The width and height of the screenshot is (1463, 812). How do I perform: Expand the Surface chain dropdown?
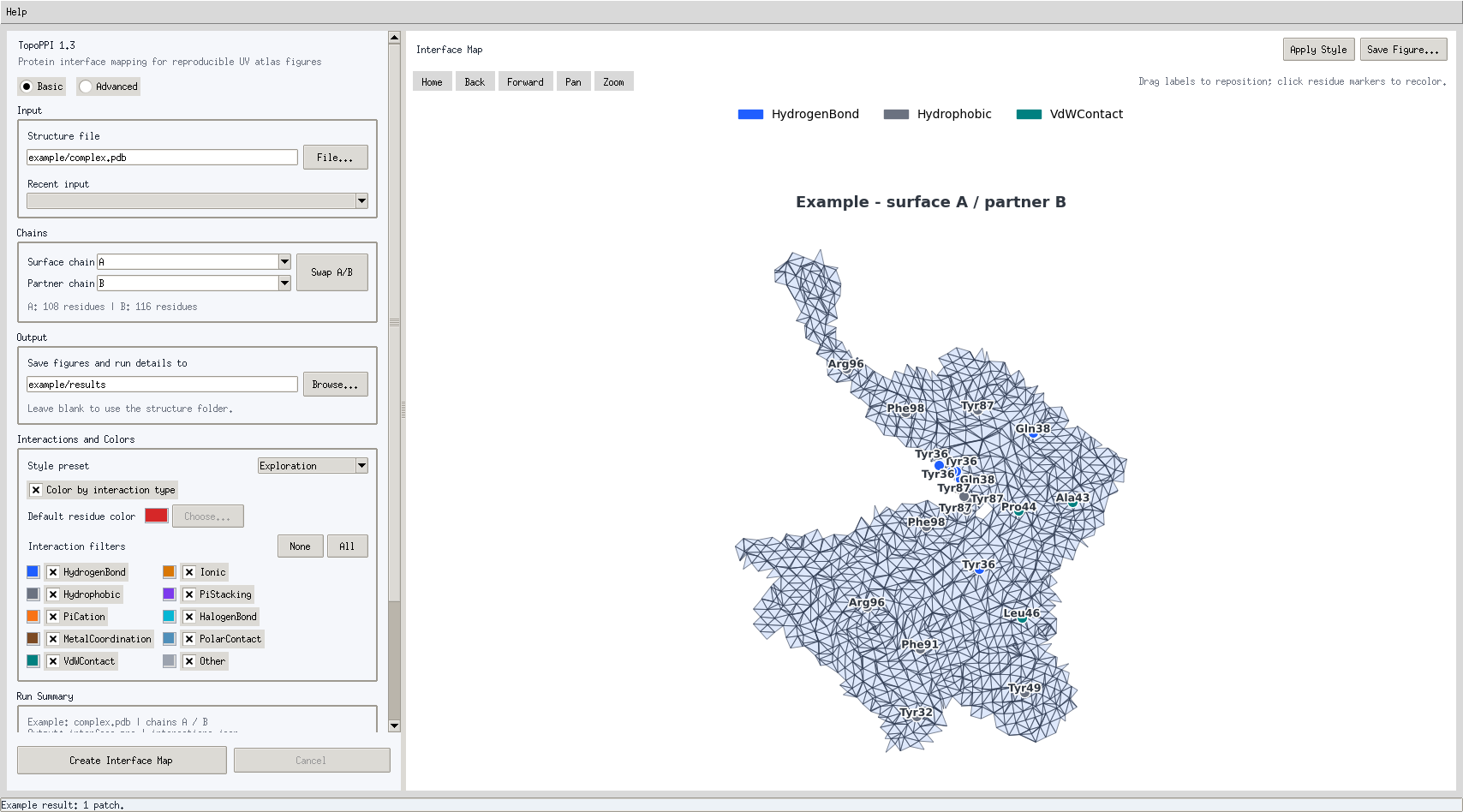click(284, 262)
